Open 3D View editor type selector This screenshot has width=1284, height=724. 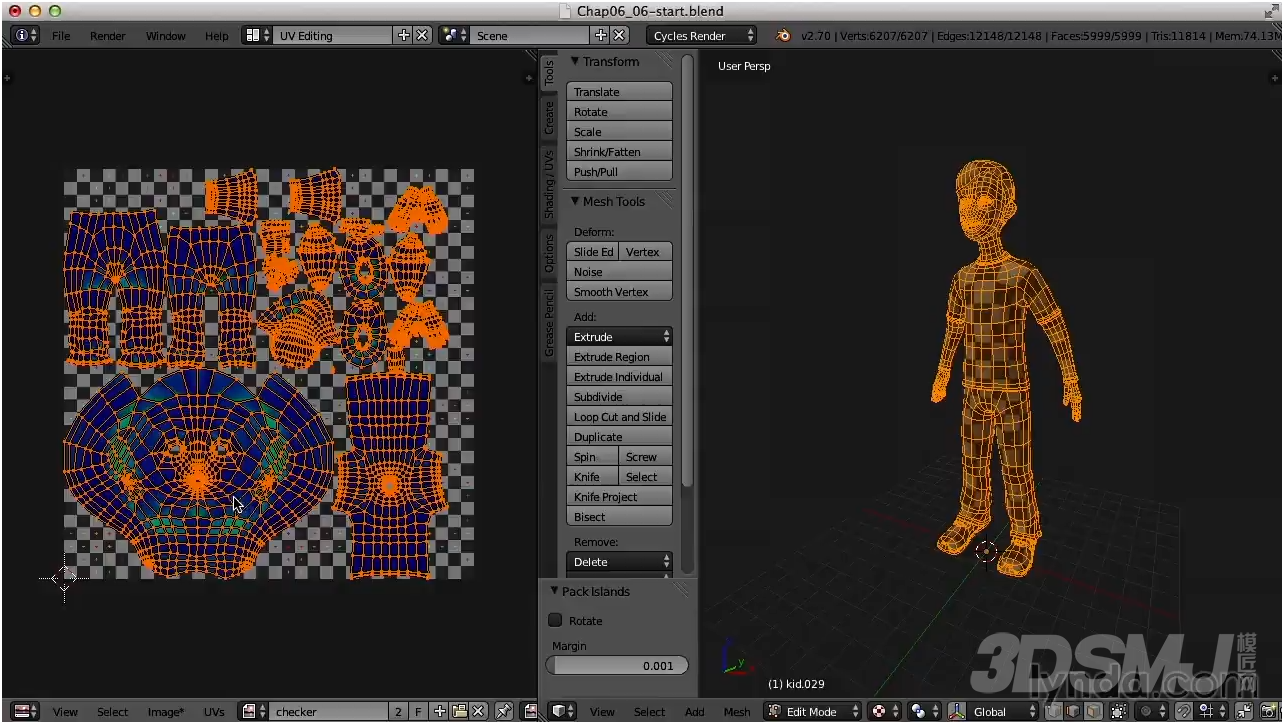coord(563,711)
